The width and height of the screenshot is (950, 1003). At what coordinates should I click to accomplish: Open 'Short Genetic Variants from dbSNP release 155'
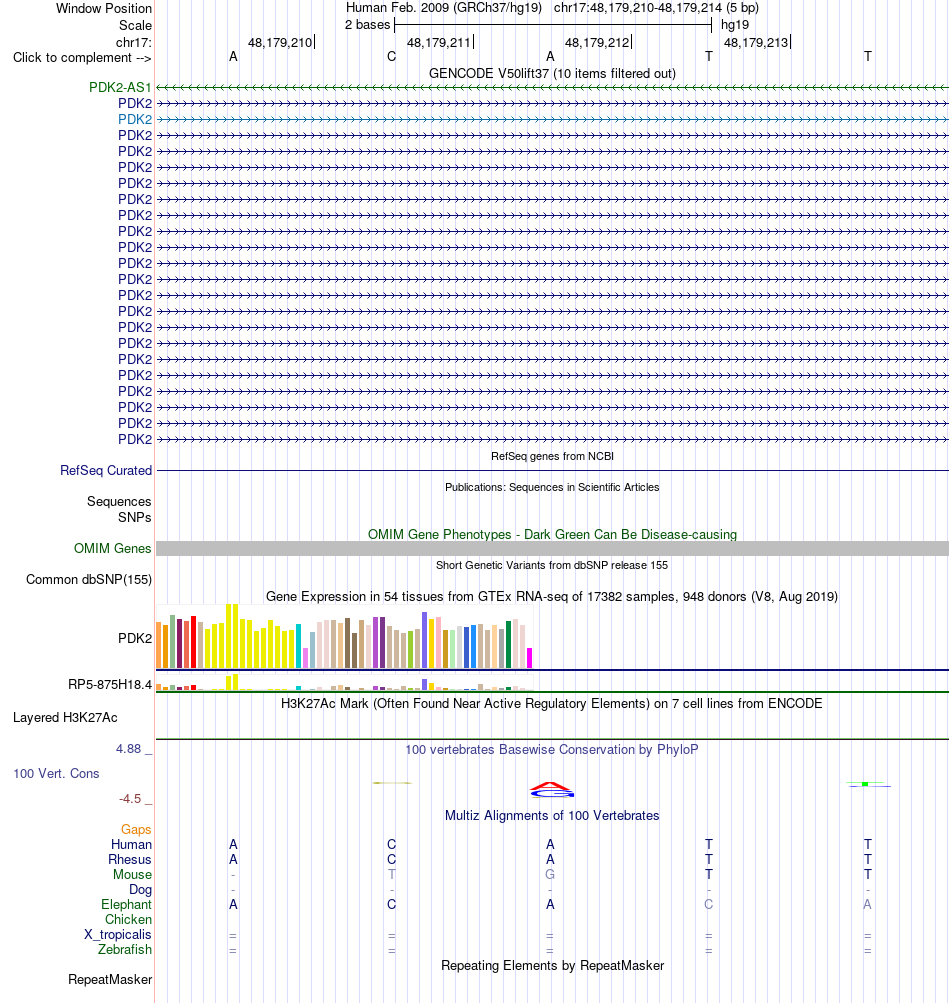tap(552, 565)
